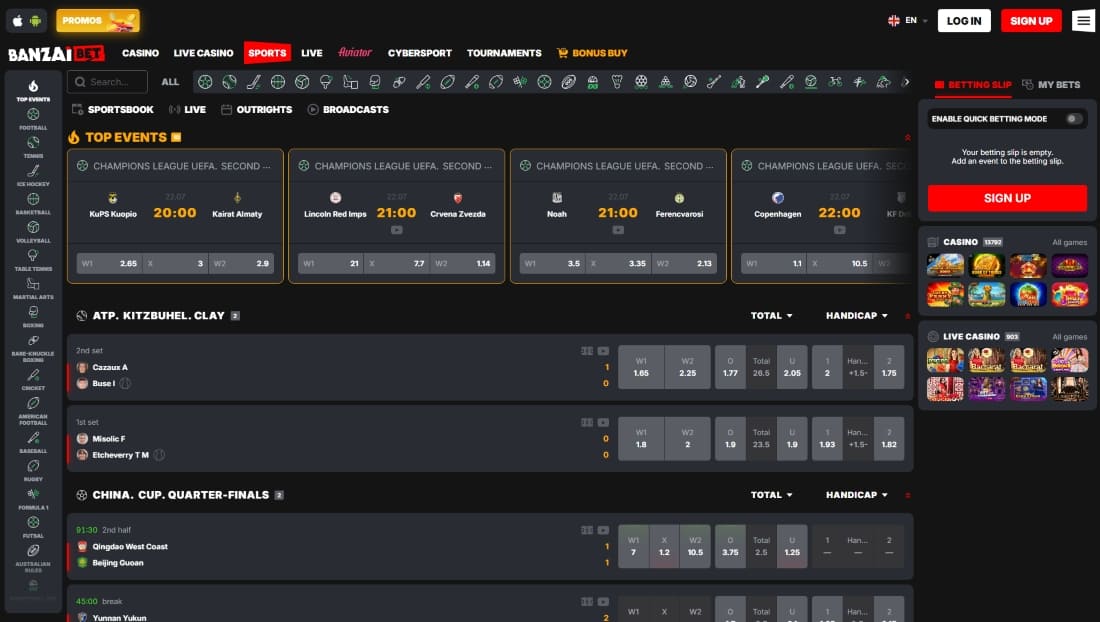Select Cricket in the left sidebar
Image resolution: width=1100 pixels, height=622 pixels.
tap(33, 379)
